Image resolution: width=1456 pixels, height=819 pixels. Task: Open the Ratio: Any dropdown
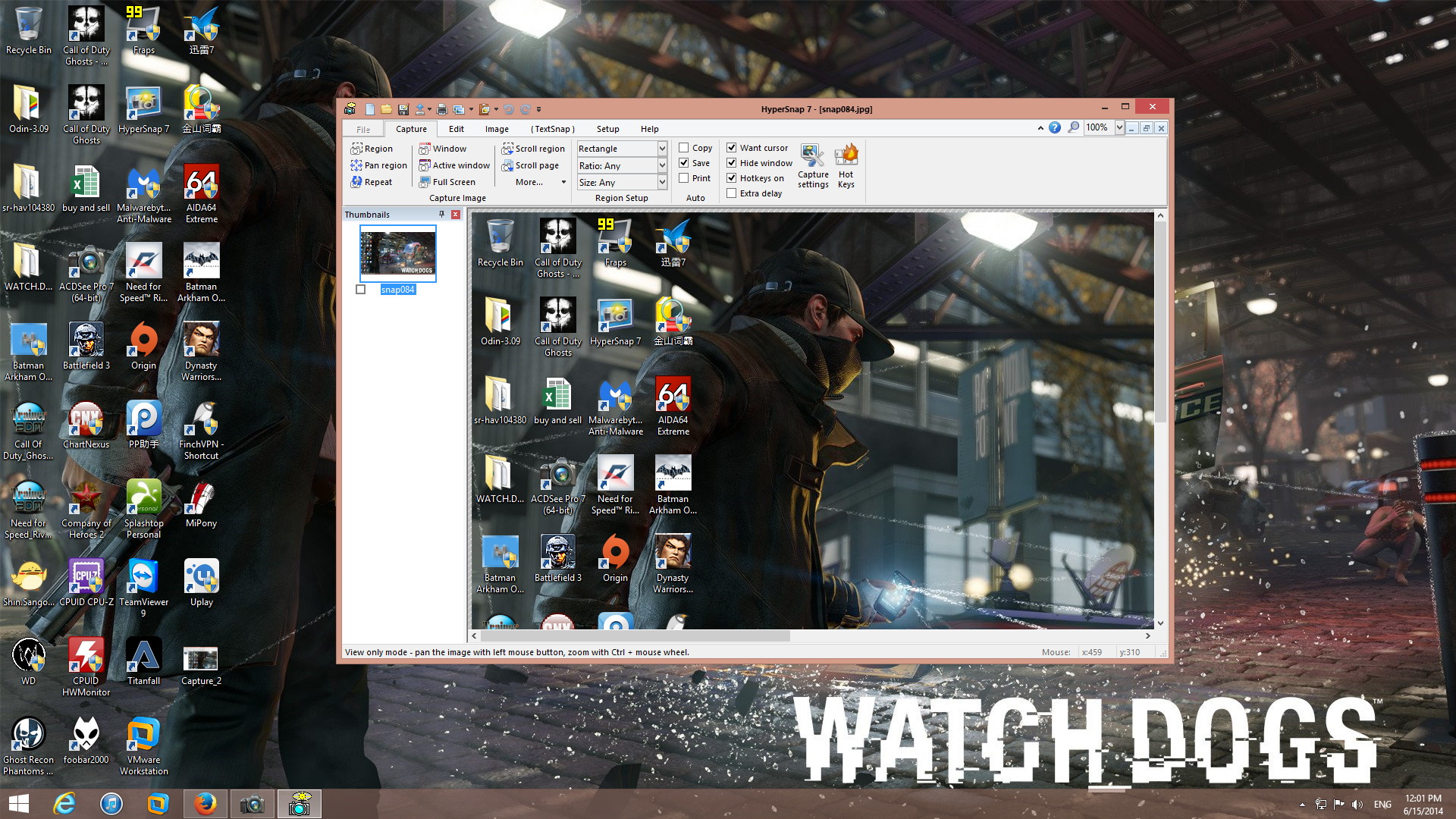coord(662,165)
